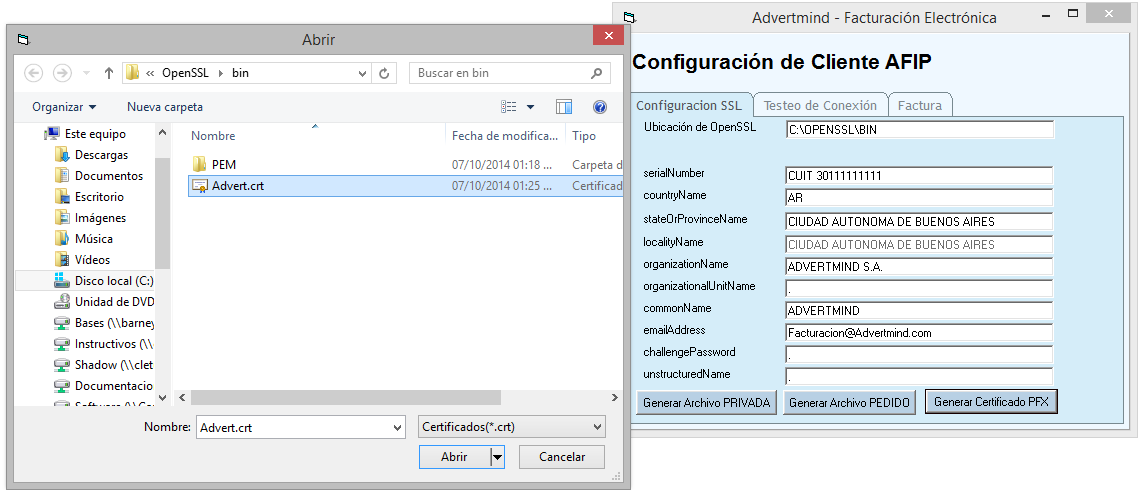Viewport: 1140px width, 490px height.
Task: Click the search magnifier icon
Action: (596, 73)
